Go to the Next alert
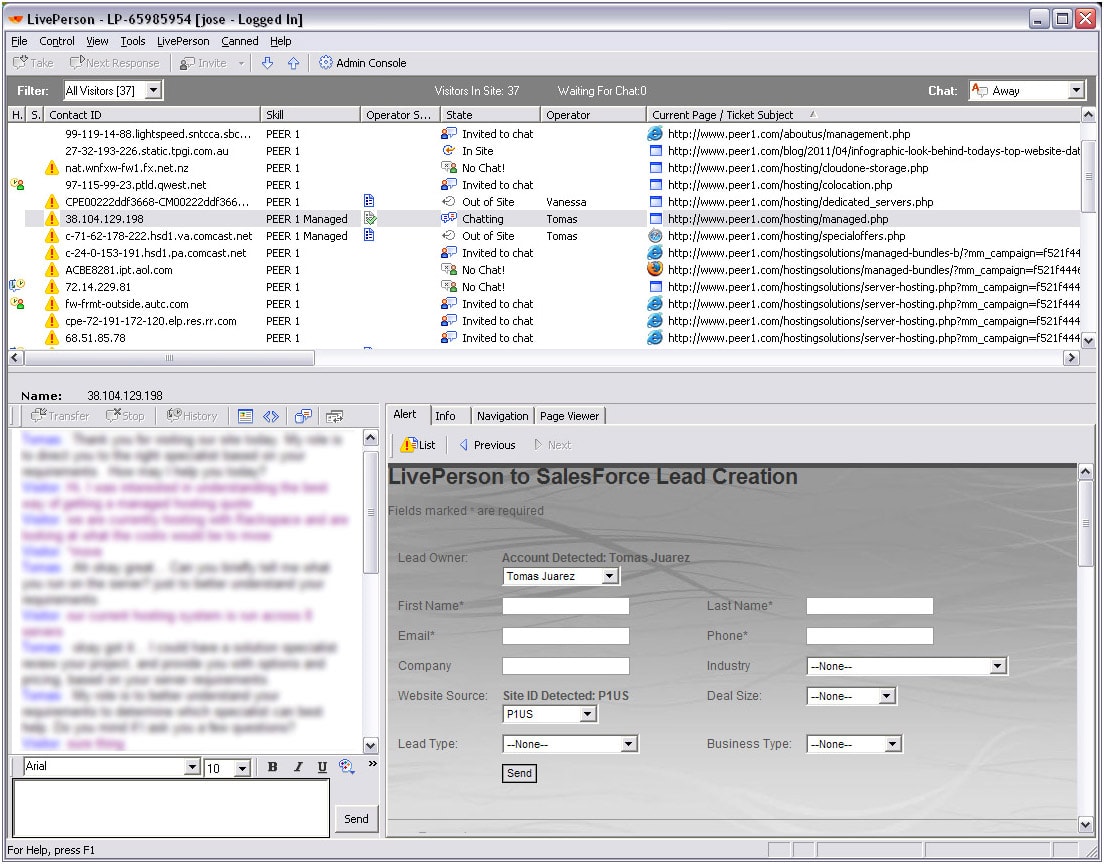The image size is (1104, 864). tap(553, 445)
